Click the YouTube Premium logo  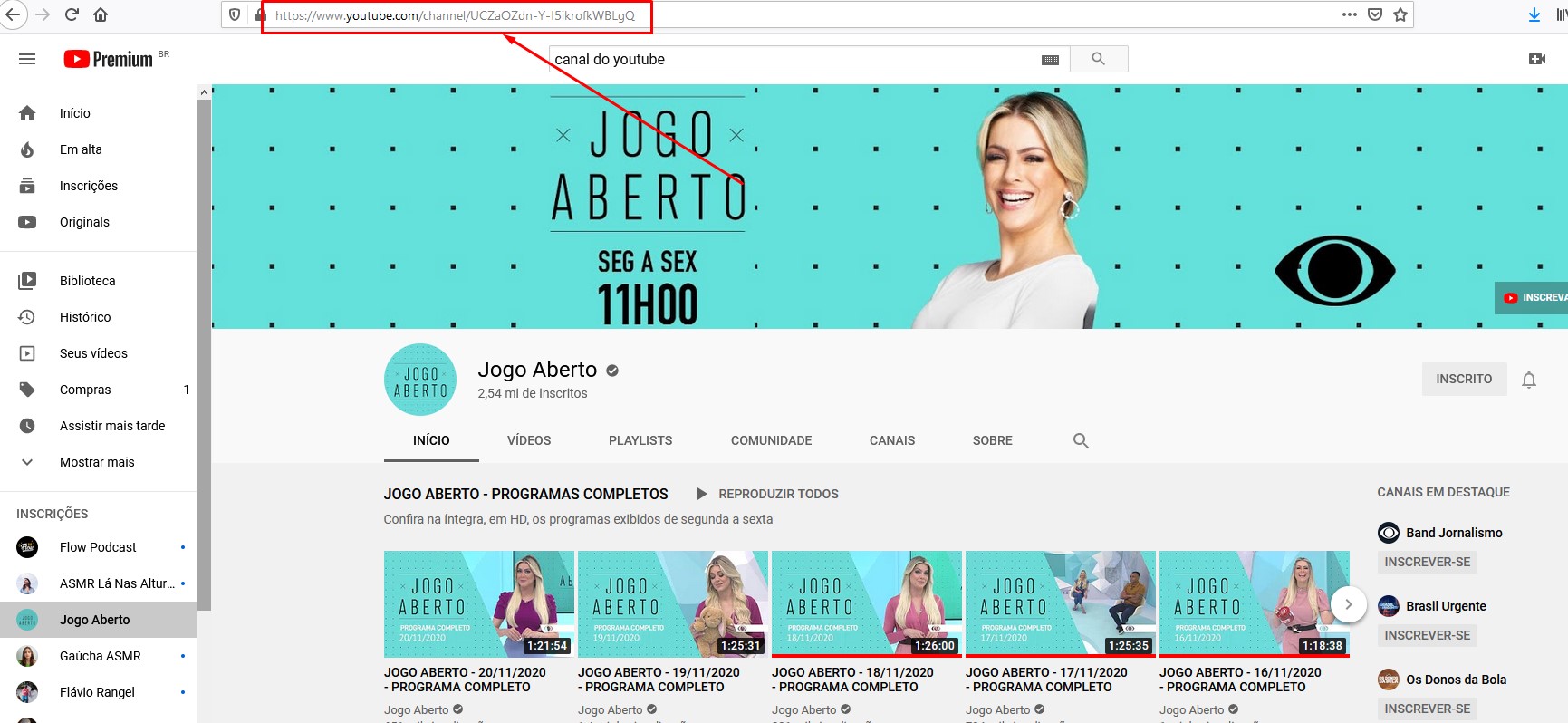pyautogui.click(x=109, y=59)
